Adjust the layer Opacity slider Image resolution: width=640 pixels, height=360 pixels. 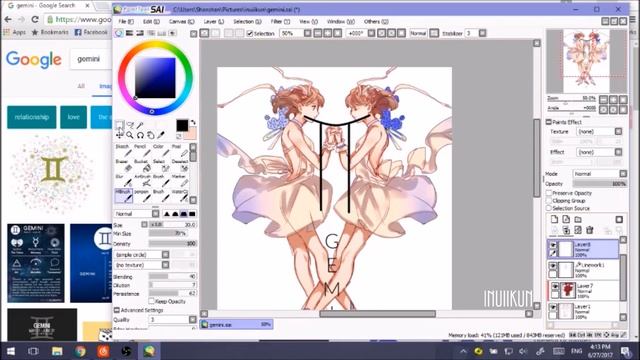pyautogui.click(x=600, y=184)
